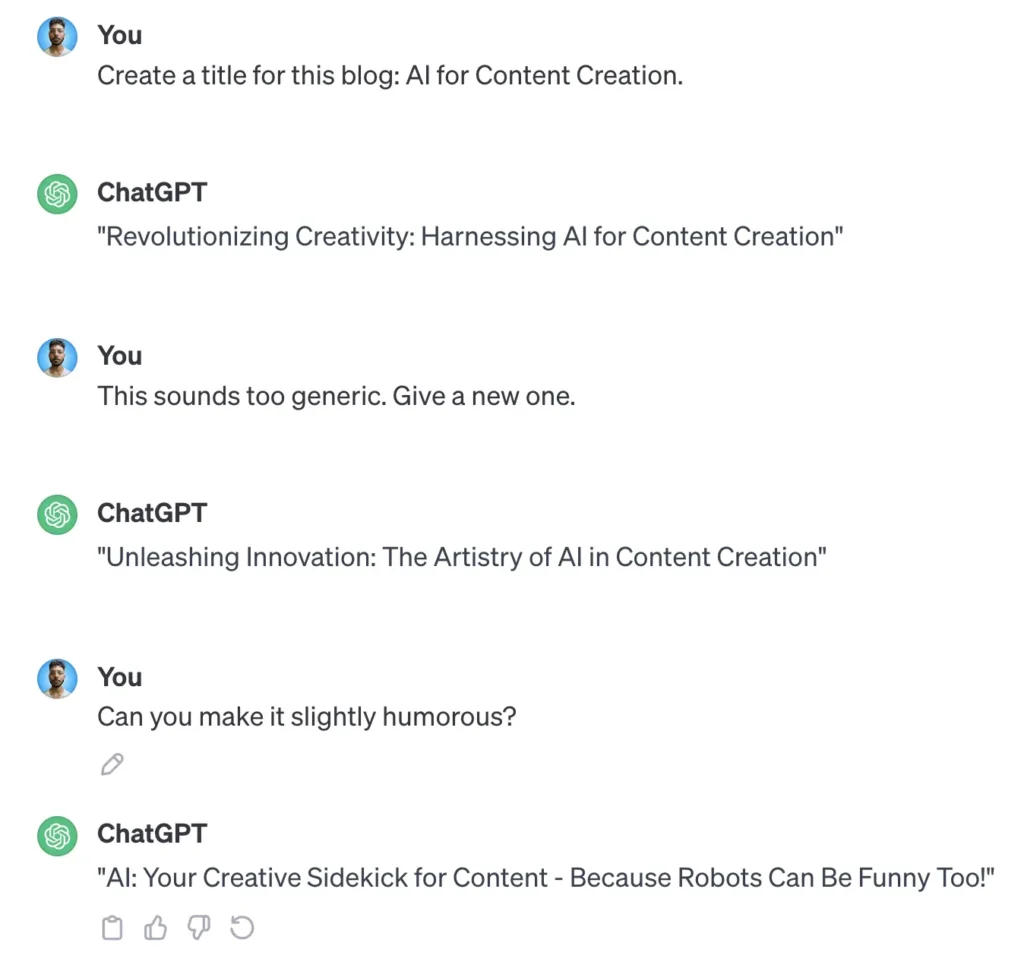The height and width of the screenshot is (965, 1024).
Task: Give a thumbs down to the final response
Action: coord(198,928)
